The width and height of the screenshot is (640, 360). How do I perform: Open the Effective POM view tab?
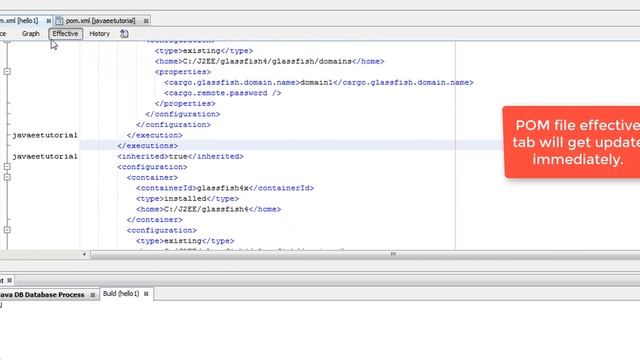point(65,34)
